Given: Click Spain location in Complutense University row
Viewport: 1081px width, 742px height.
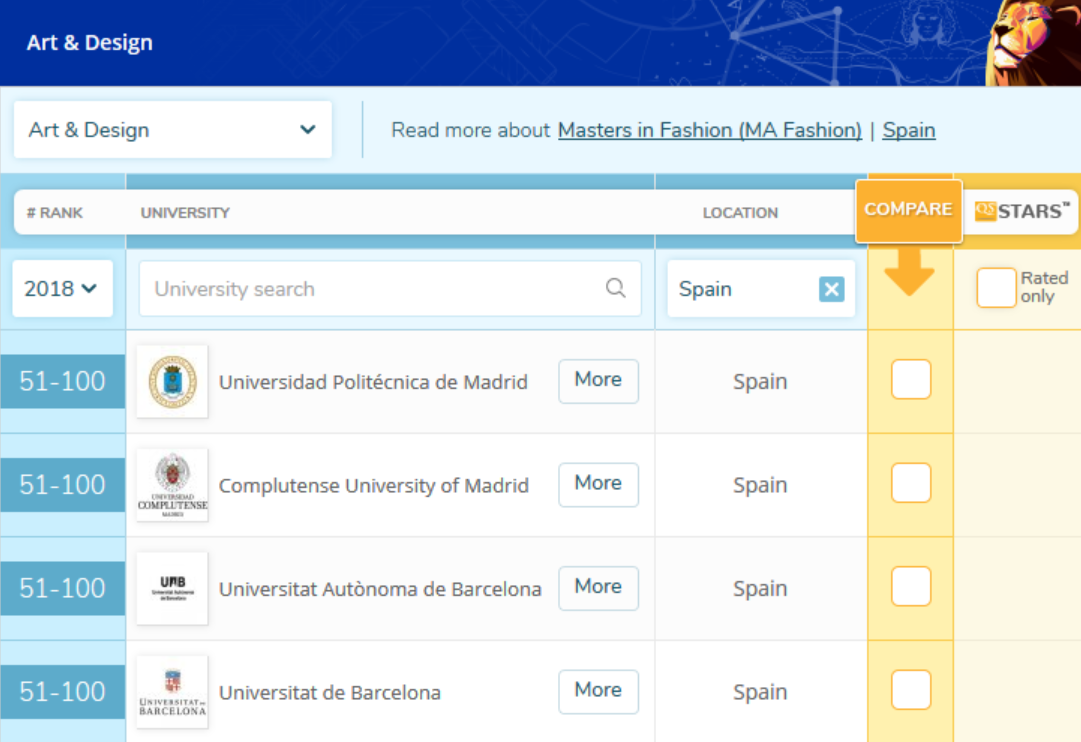Looking at the screenshot, I should [x=760, y=485].
